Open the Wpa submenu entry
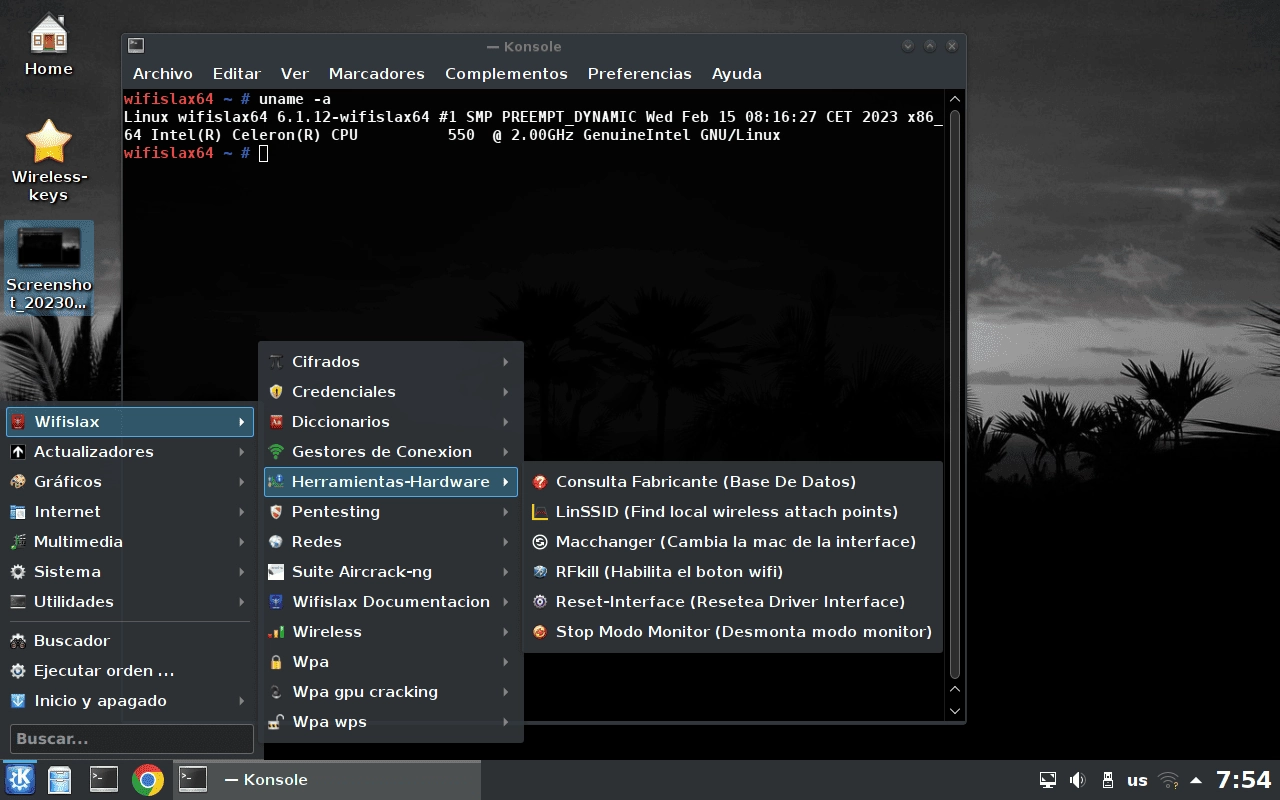Viewport: 1280px width, 800px height. tap(391, 662)
